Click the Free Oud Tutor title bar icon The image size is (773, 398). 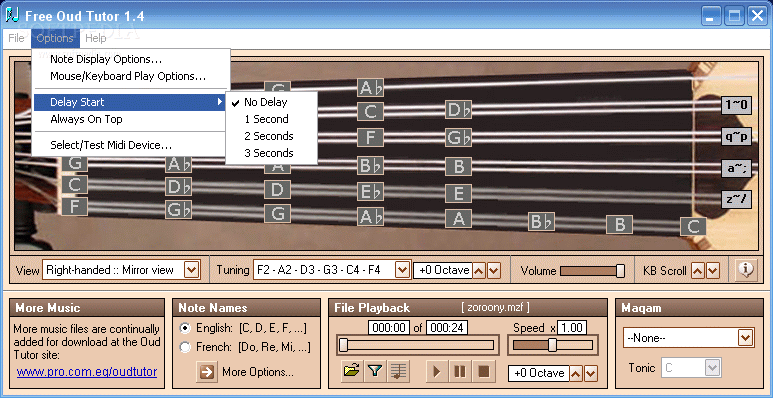click(x=12, y=15)
